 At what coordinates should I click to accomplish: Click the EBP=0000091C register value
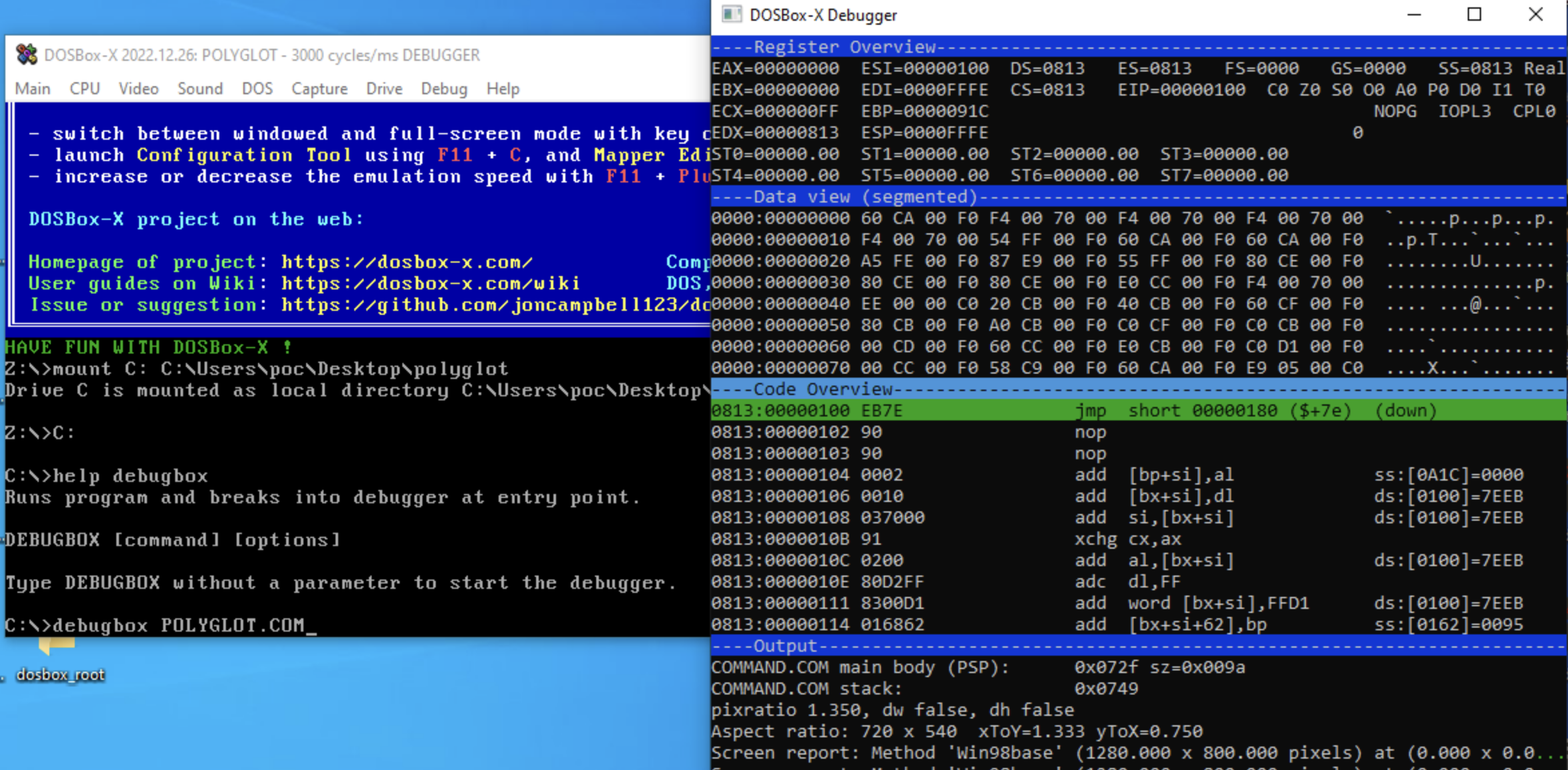tap(925, 111)
